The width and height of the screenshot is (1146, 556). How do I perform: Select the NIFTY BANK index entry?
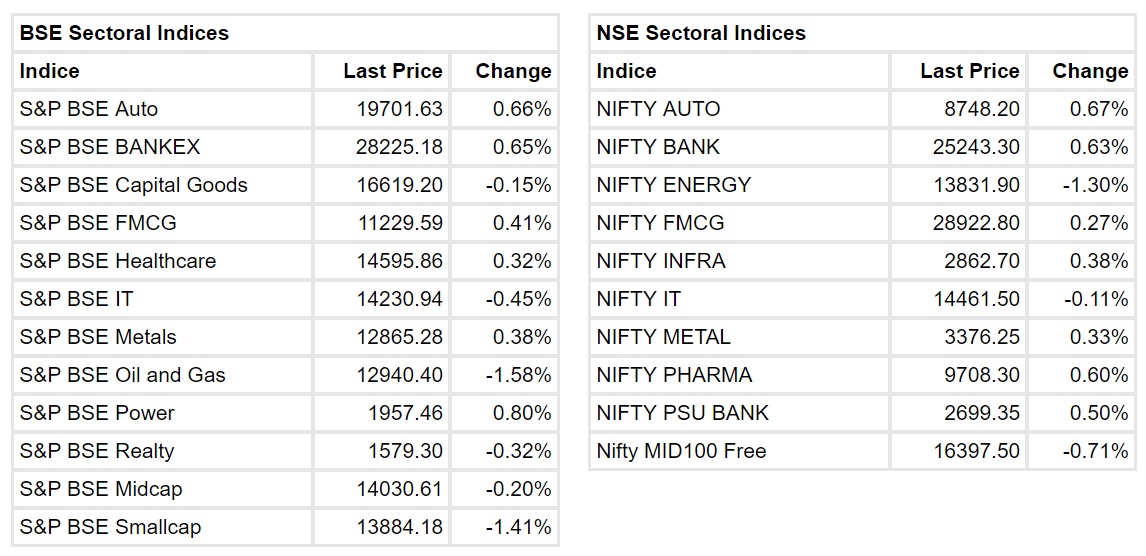coord(658,147)
